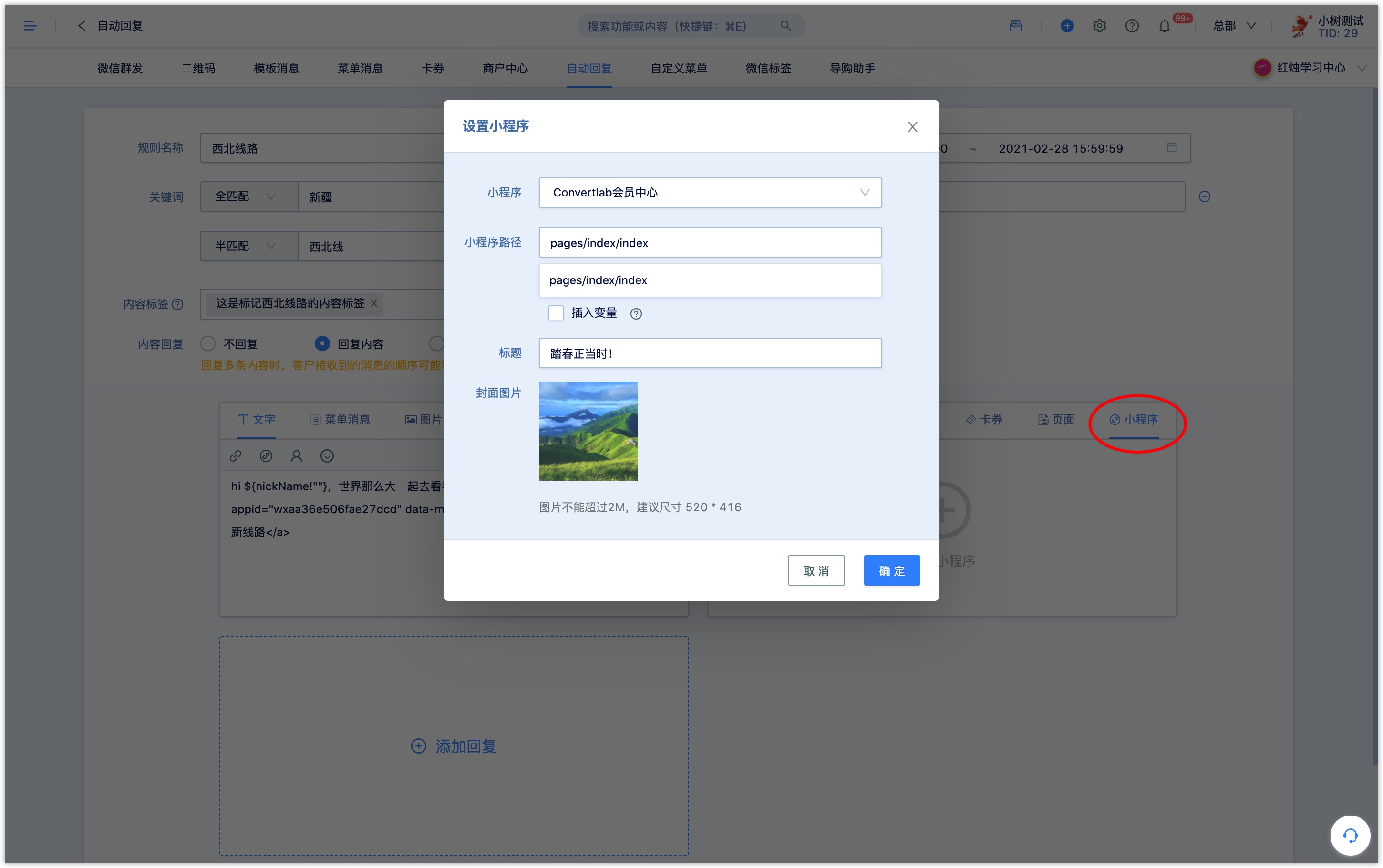Click the 规则名称 field with 西北线路

click(321, 148)
